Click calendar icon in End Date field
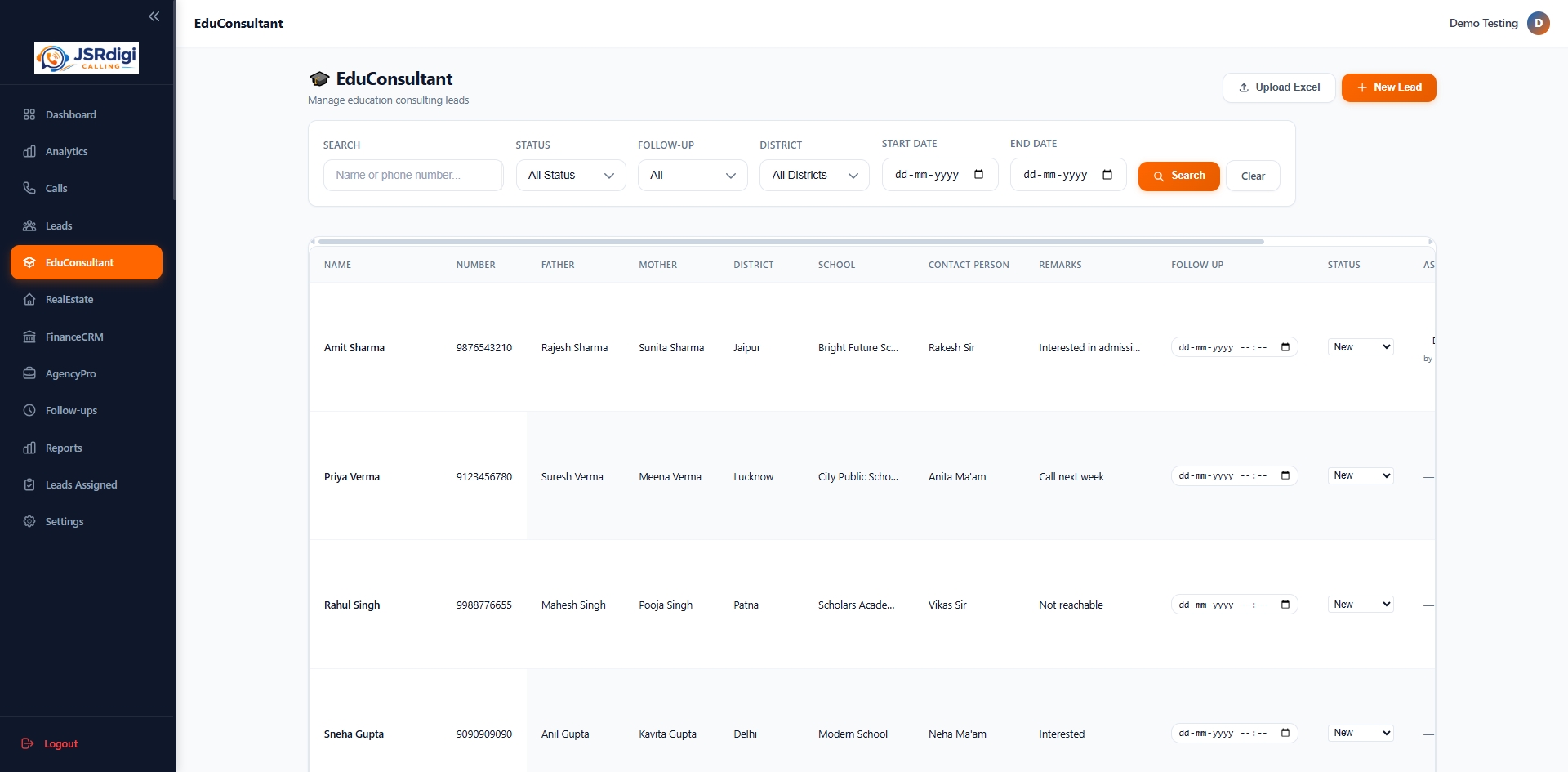The height and width of the screenshot is (772, 1568). tap(1107, 175)
